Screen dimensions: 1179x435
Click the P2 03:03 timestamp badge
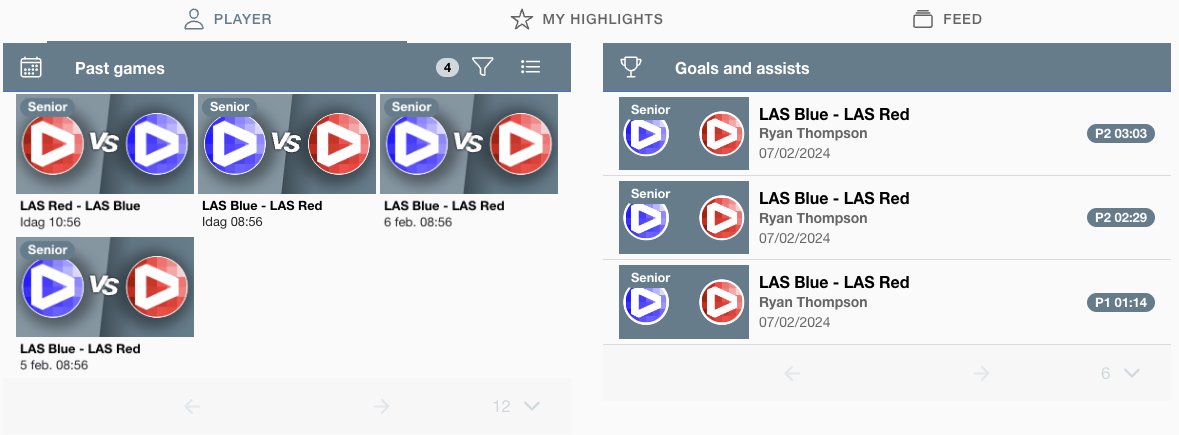(x=1120, y=134)
